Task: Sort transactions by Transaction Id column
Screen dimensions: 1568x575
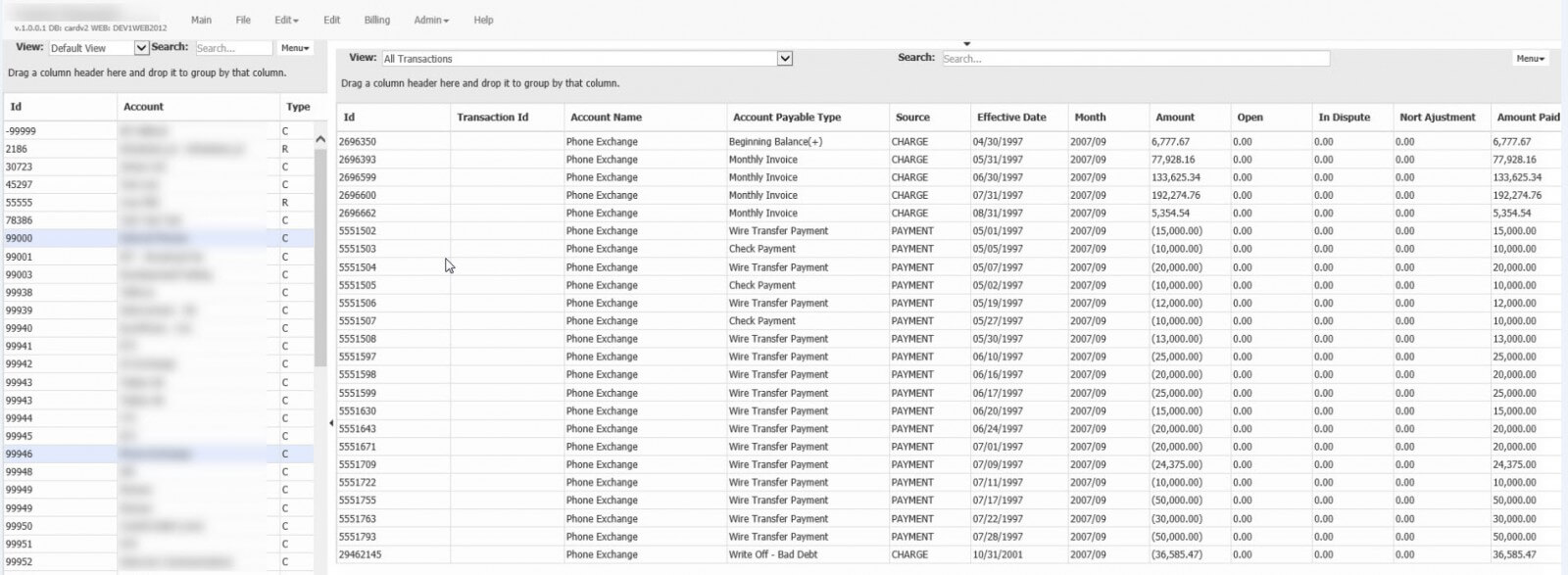Action: click(507, 118)
